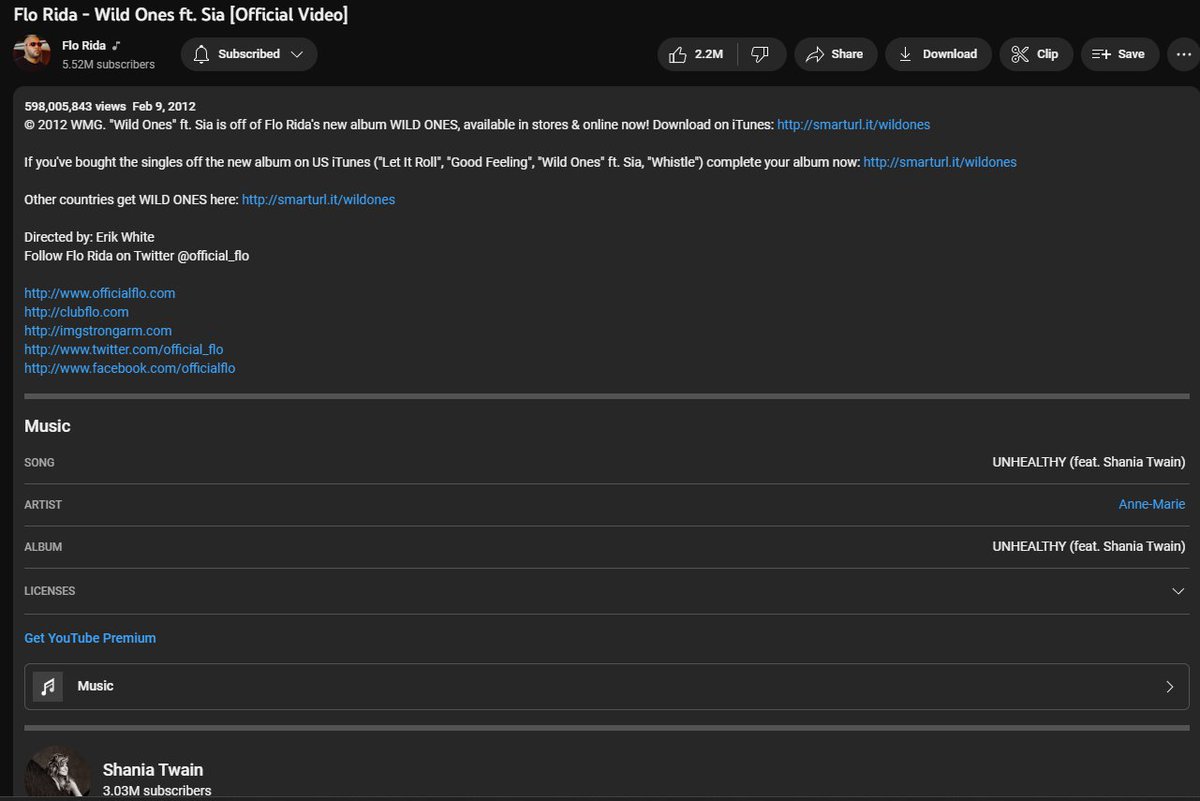Open the Subscribed notification dropdown
This screenshot has height=801, width=1200.
tap(249, 54)
